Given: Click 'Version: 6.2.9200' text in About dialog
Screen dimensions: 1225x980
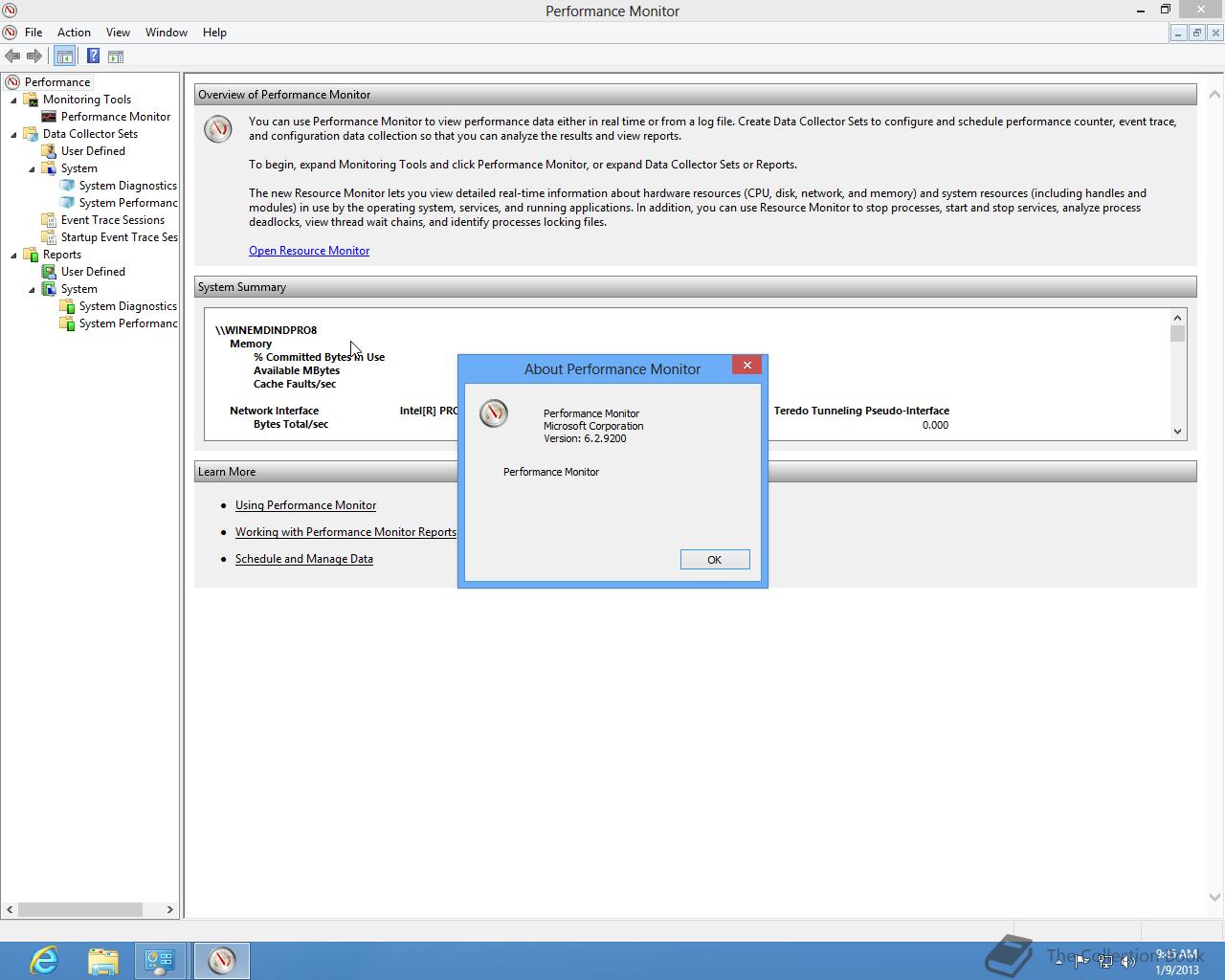Looking at the screenshot, I should (585, 438).
